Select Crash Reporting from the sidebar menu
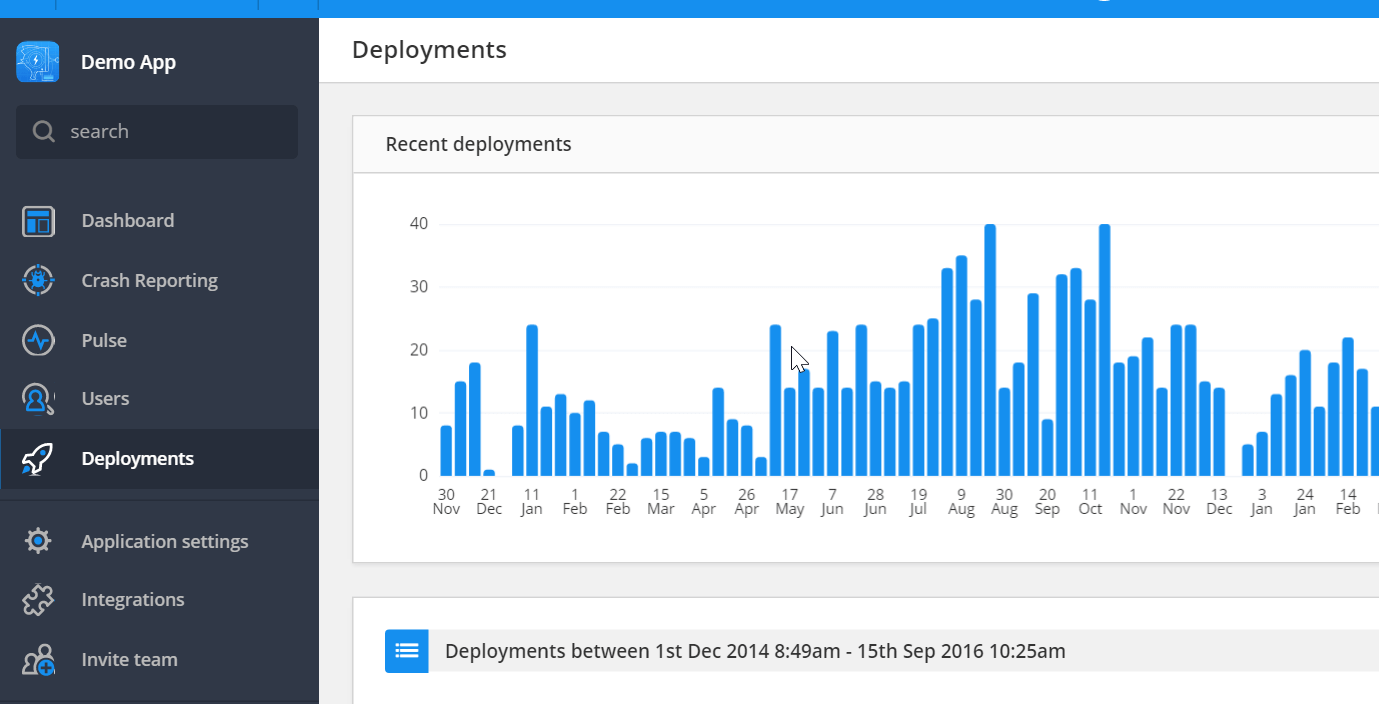This screenshot has width=1379, height=704. pos(149,280)
